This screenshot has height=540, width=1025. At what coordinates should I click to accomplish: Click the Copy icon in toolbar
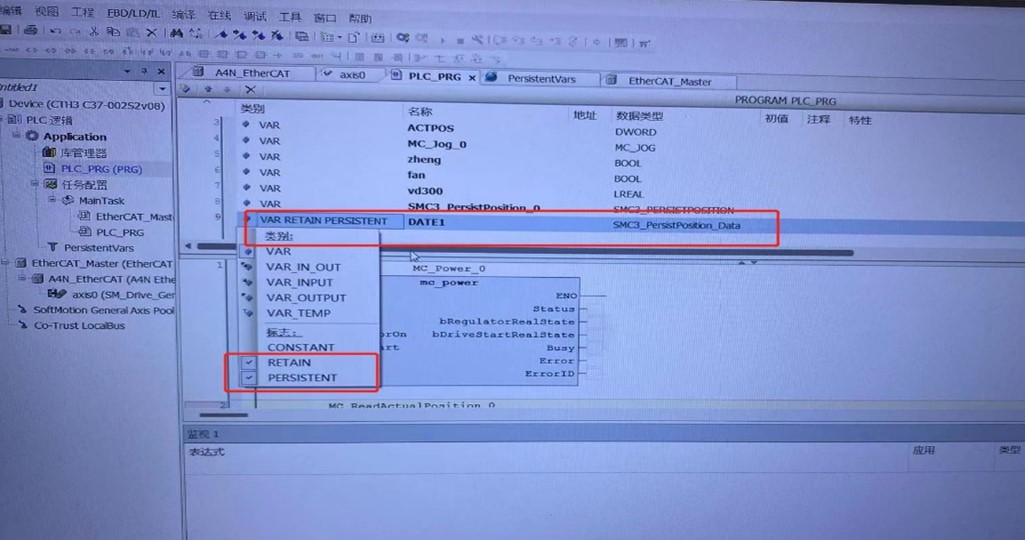[112, 31]
